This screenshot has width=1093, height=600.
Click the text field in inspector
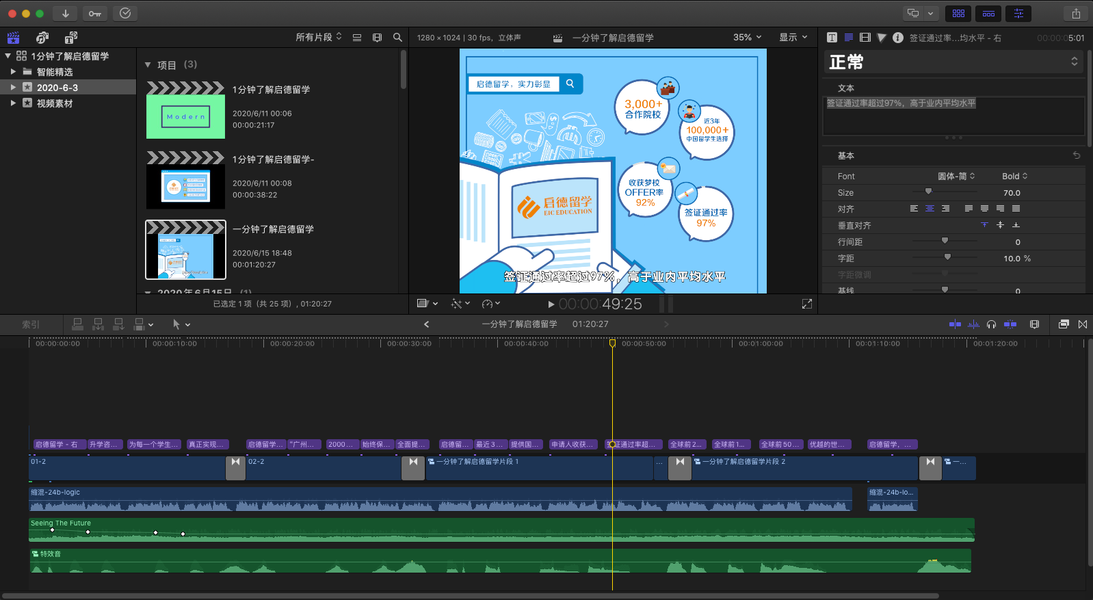953,116
